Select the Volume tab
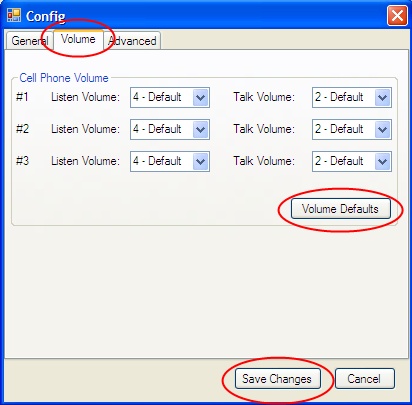This screenshot has height=405, width=412. click(78, 39)
